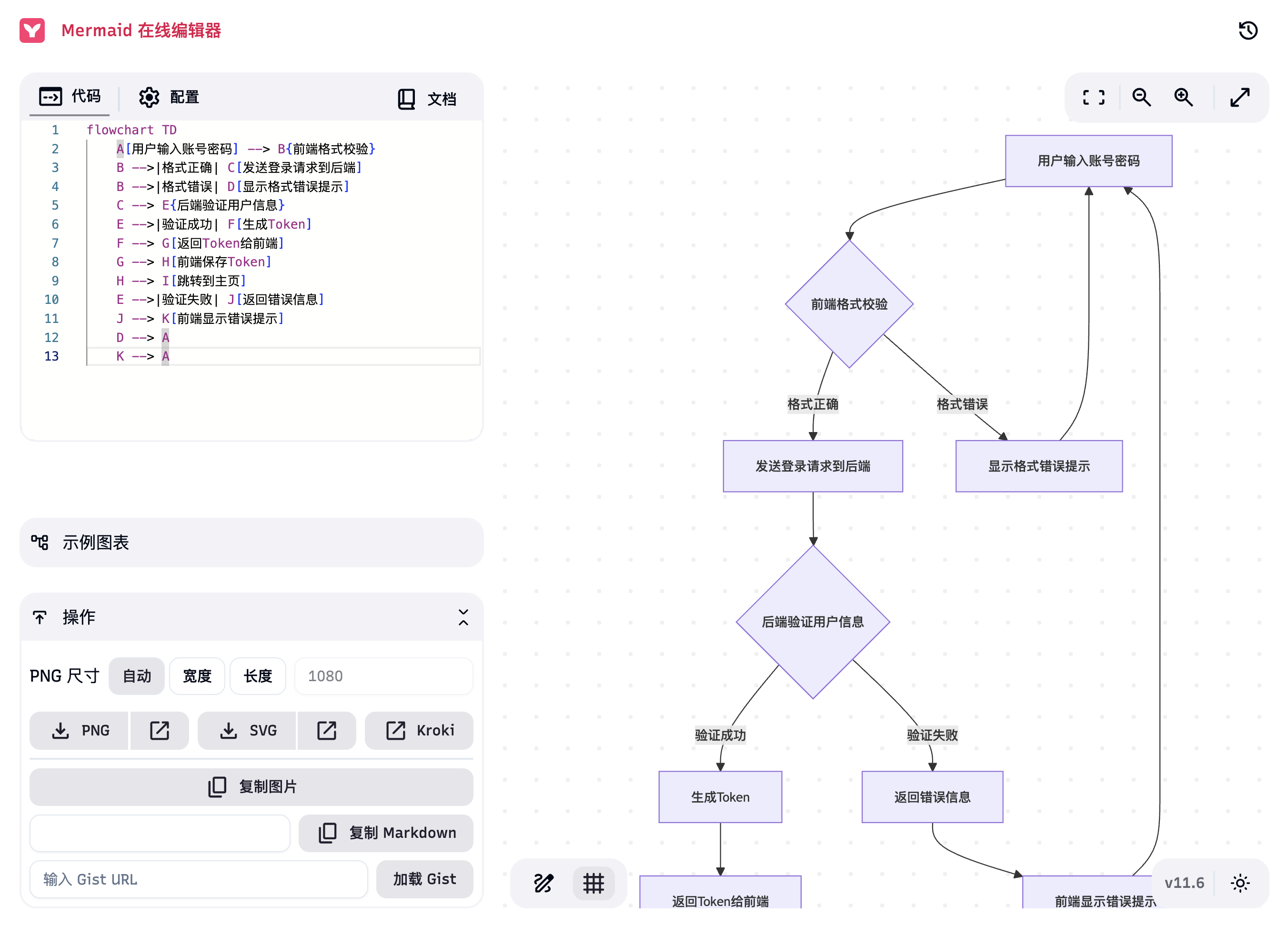Switch theme with the sun icon
The height and width of the screenshot is (926, 1288).
pos(1240,883)
